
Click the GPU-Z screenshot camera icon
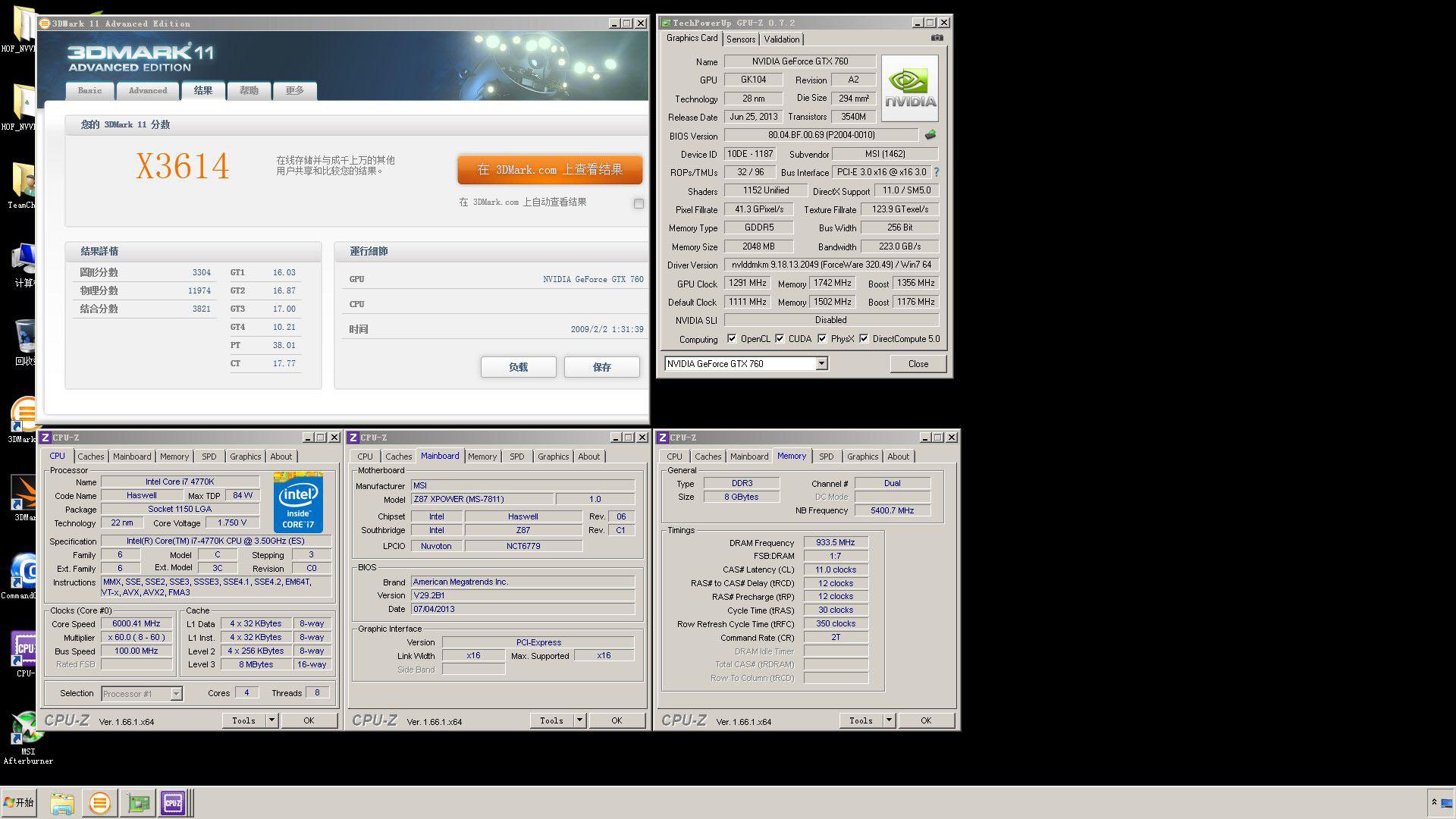tap(937, 38)
